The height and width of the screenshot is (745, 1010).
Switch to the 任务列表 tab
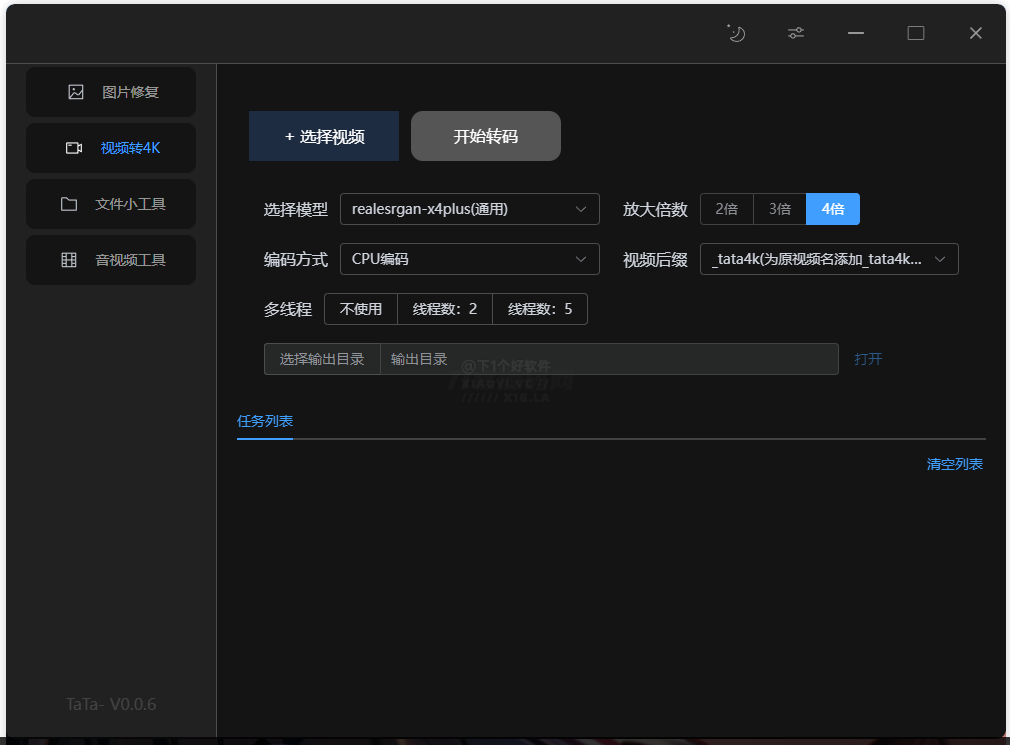pyautogui.click(x=264, y=422)
